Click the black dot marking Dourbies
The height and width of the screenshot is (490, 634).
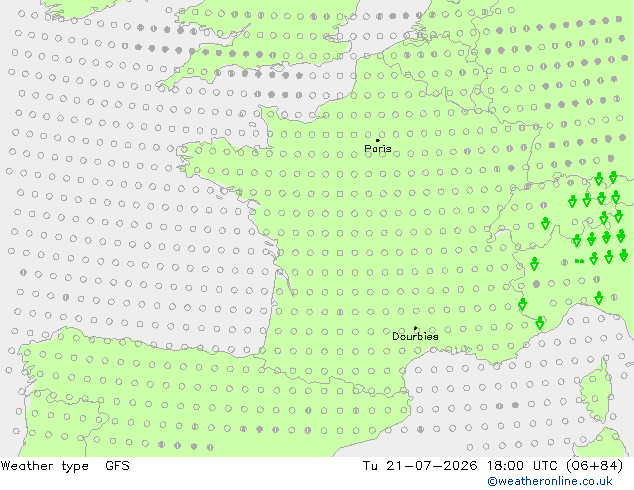click(415, 328)
